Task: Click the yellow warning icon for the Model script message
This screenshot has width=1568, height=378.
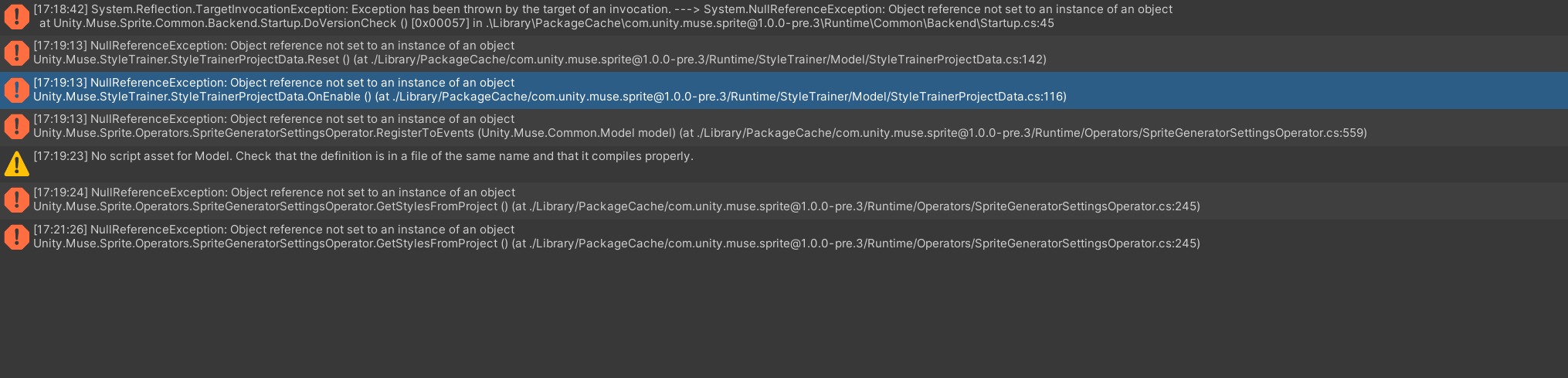Action: point(16,163)
